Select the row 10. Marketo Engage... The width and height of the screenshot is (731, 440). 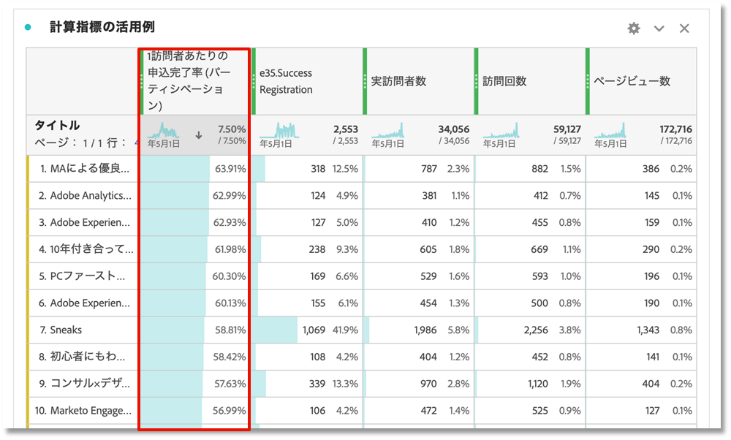coord(85,410)
